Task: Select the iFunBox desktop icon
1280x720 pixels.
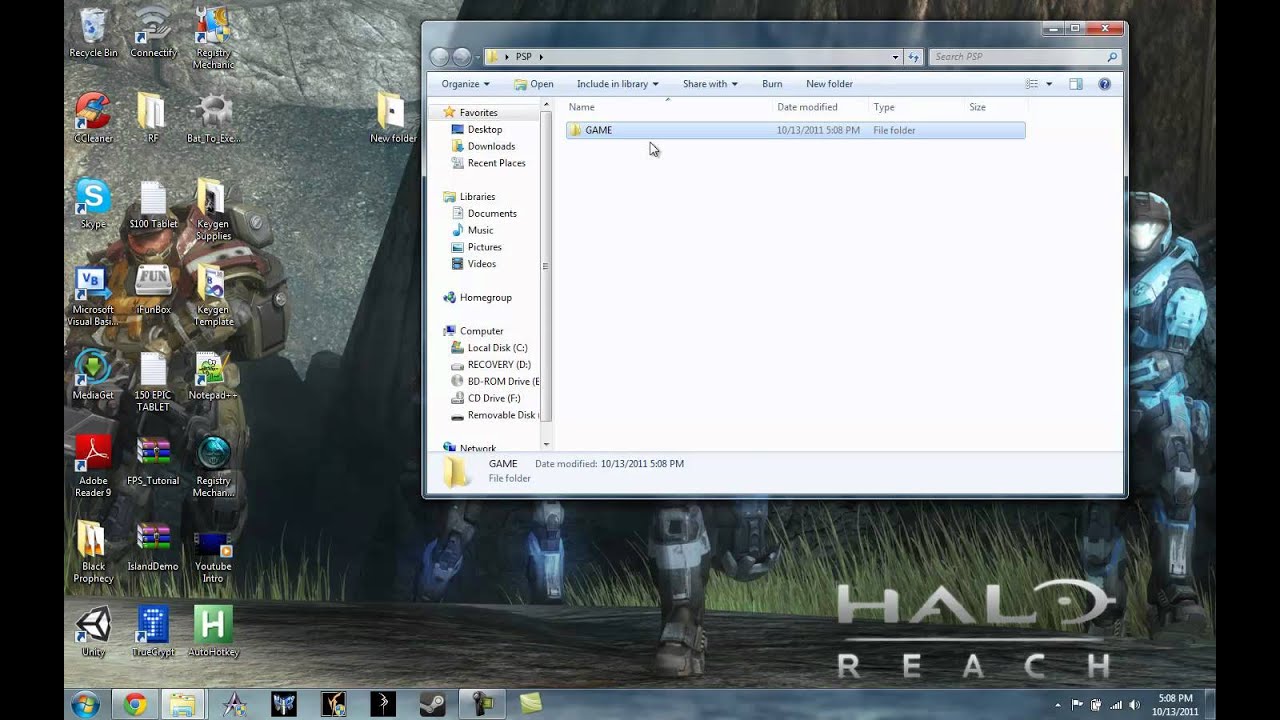Action: (x=153, y=290)
